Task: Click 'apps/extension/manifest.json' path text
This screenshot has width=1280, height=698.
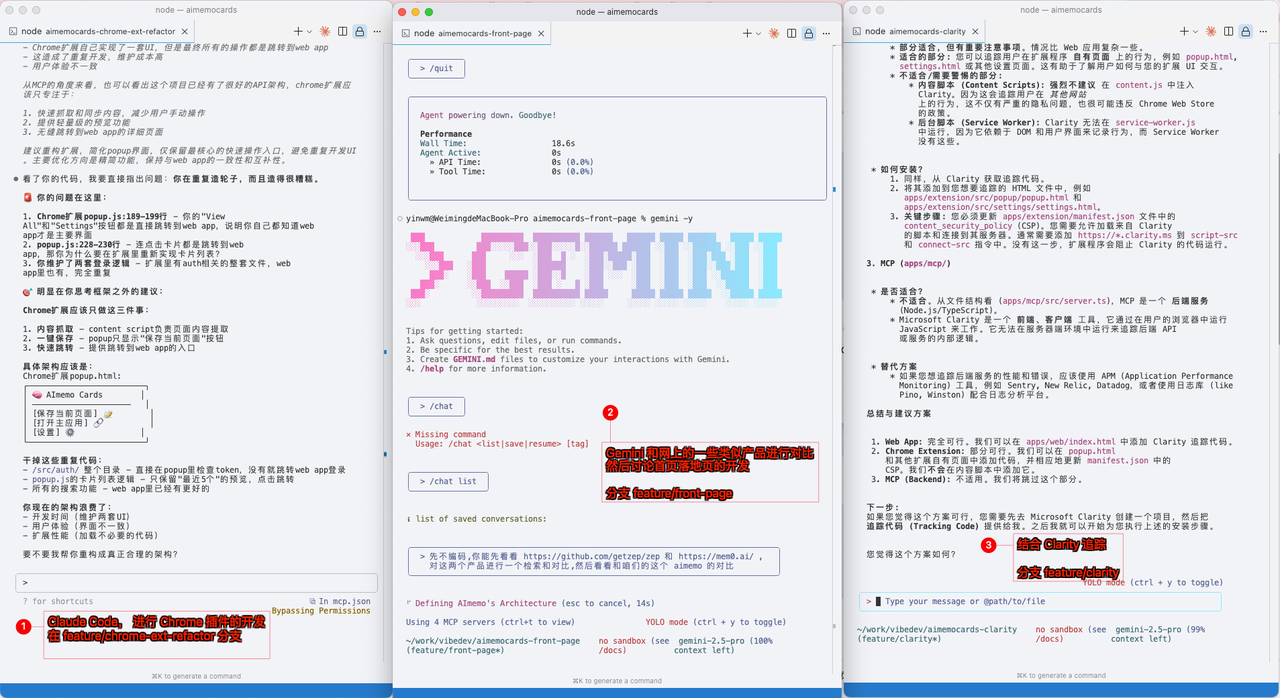Action: 1070,216
